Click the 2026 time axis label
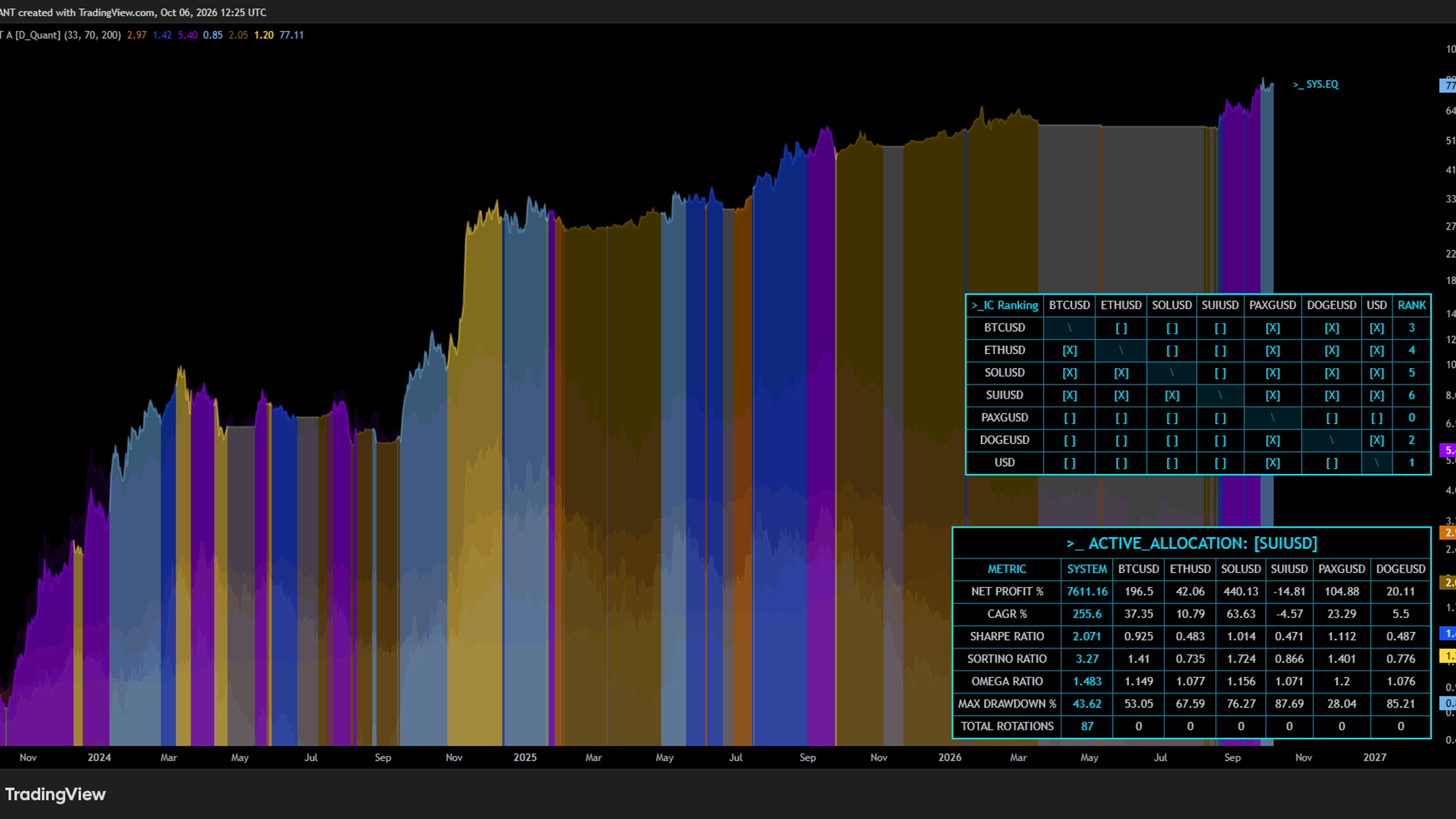This screenshot has width=1456, height=819. pos(949,758)
